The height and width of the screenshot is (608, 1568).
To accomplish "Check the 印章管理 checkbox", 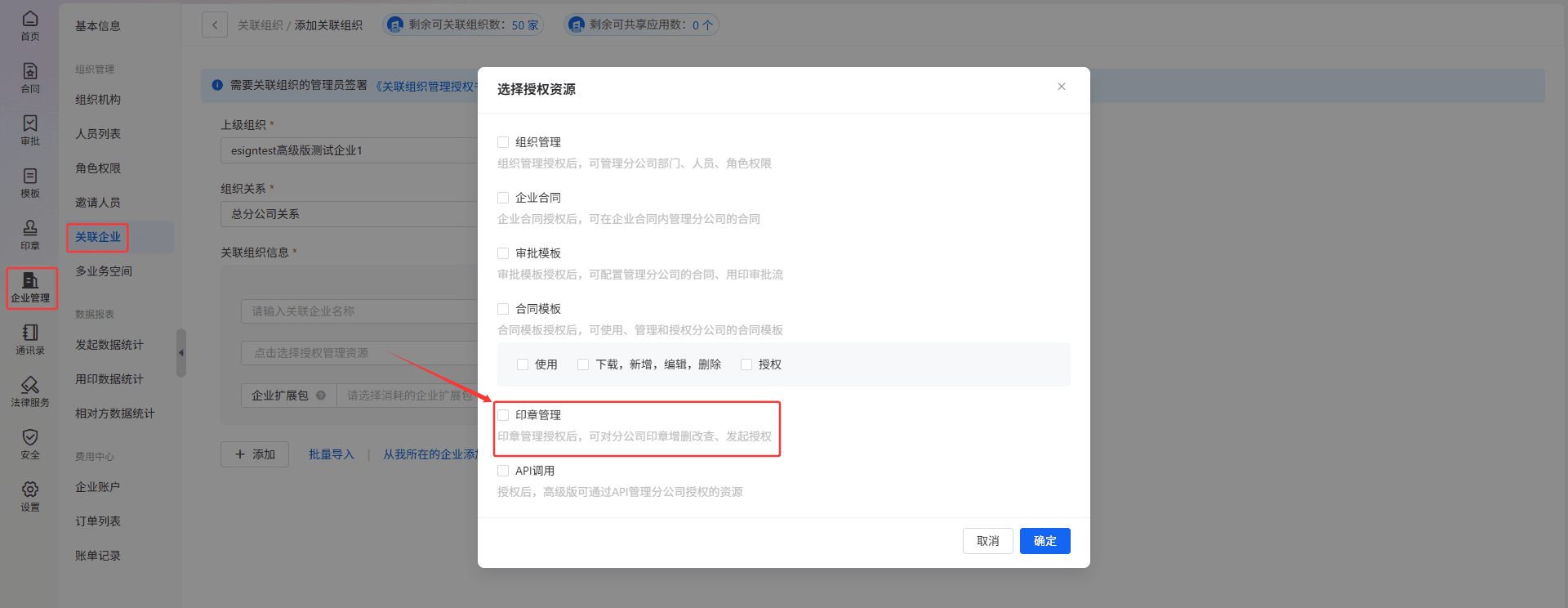I will pos(503,415).
